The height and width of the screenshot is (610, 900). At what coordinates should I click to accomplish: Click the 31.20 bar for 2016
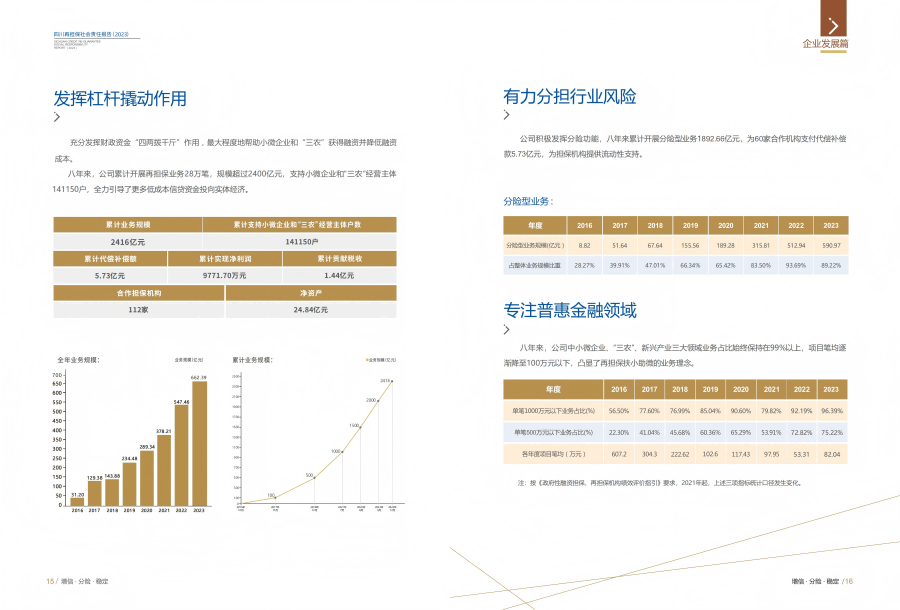(77, 502)
